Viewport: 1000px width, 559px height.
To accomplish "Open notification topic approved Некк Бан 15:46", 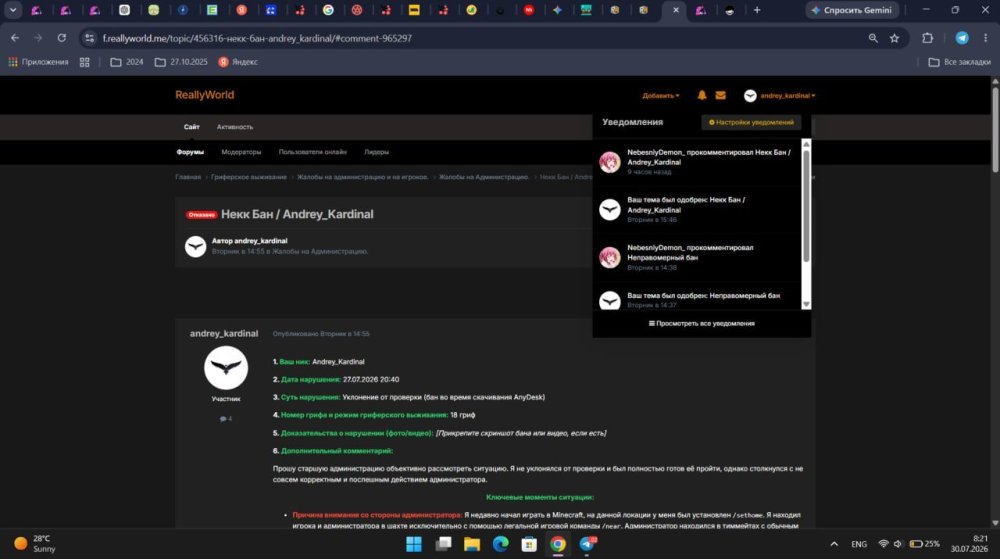I will pyautogui.click(x=696, y=209).
